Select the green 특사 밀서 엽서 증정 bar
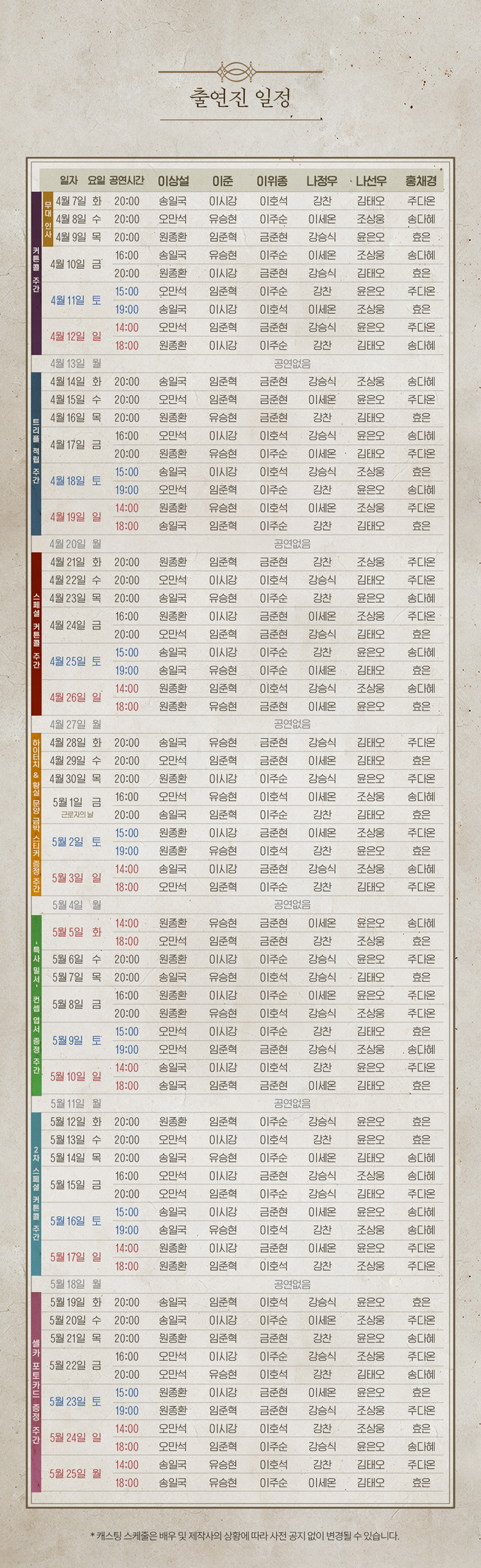The image size is (481, 1568). (37, 1004)
